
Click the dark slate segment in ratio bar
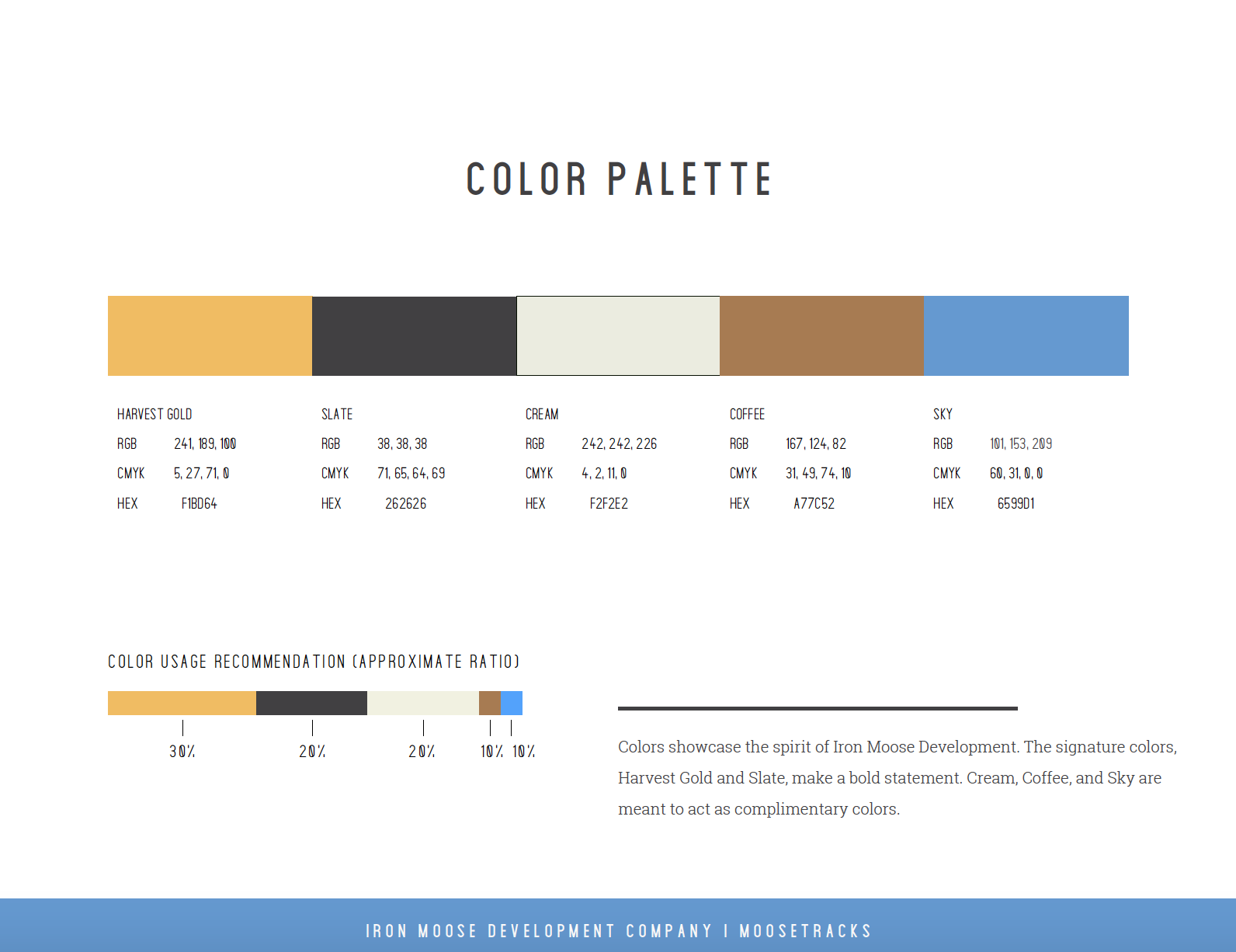(x=311, y=703)
